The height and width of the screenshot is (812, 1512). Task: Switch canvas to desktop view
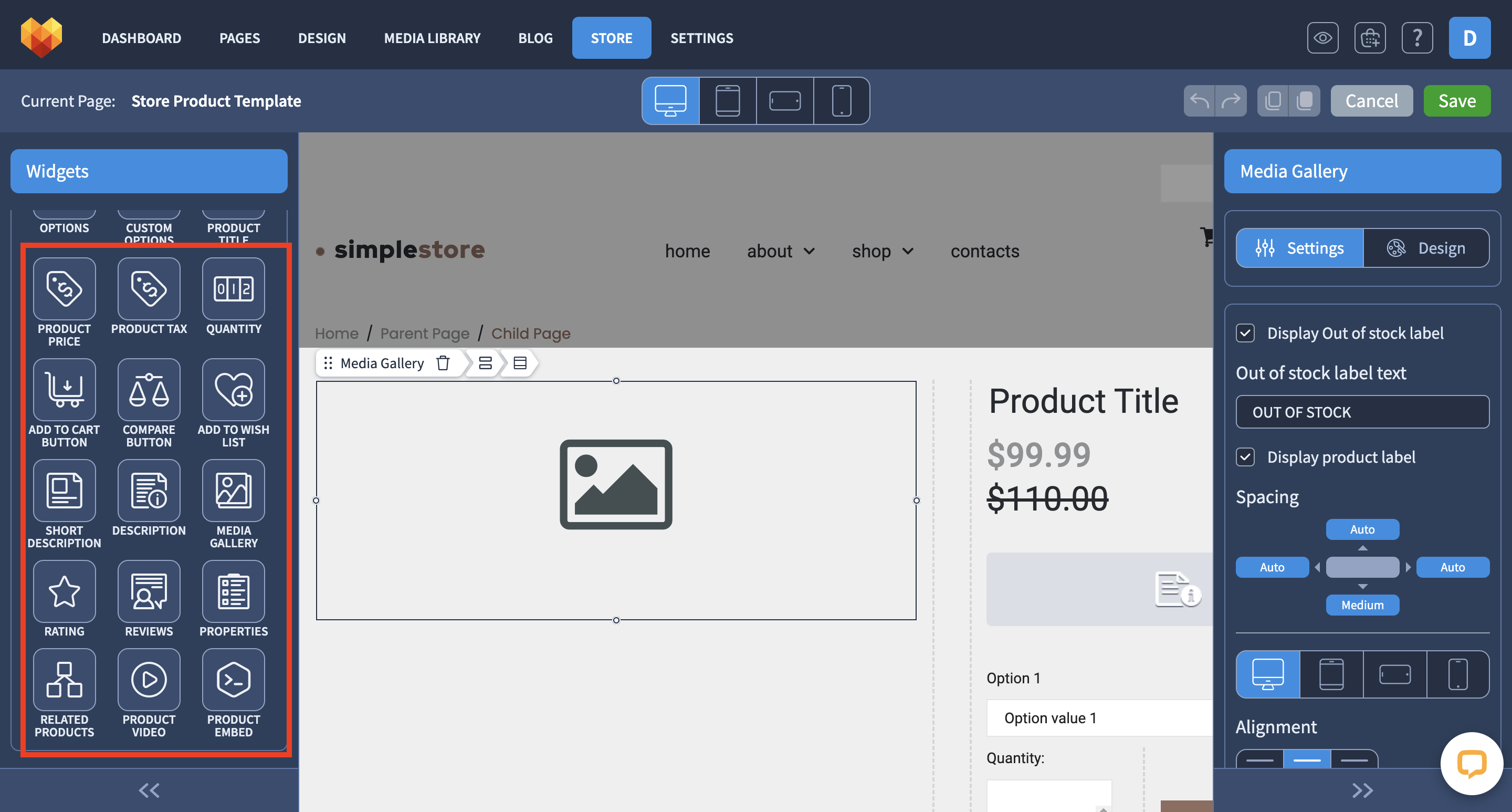[670, 101]
